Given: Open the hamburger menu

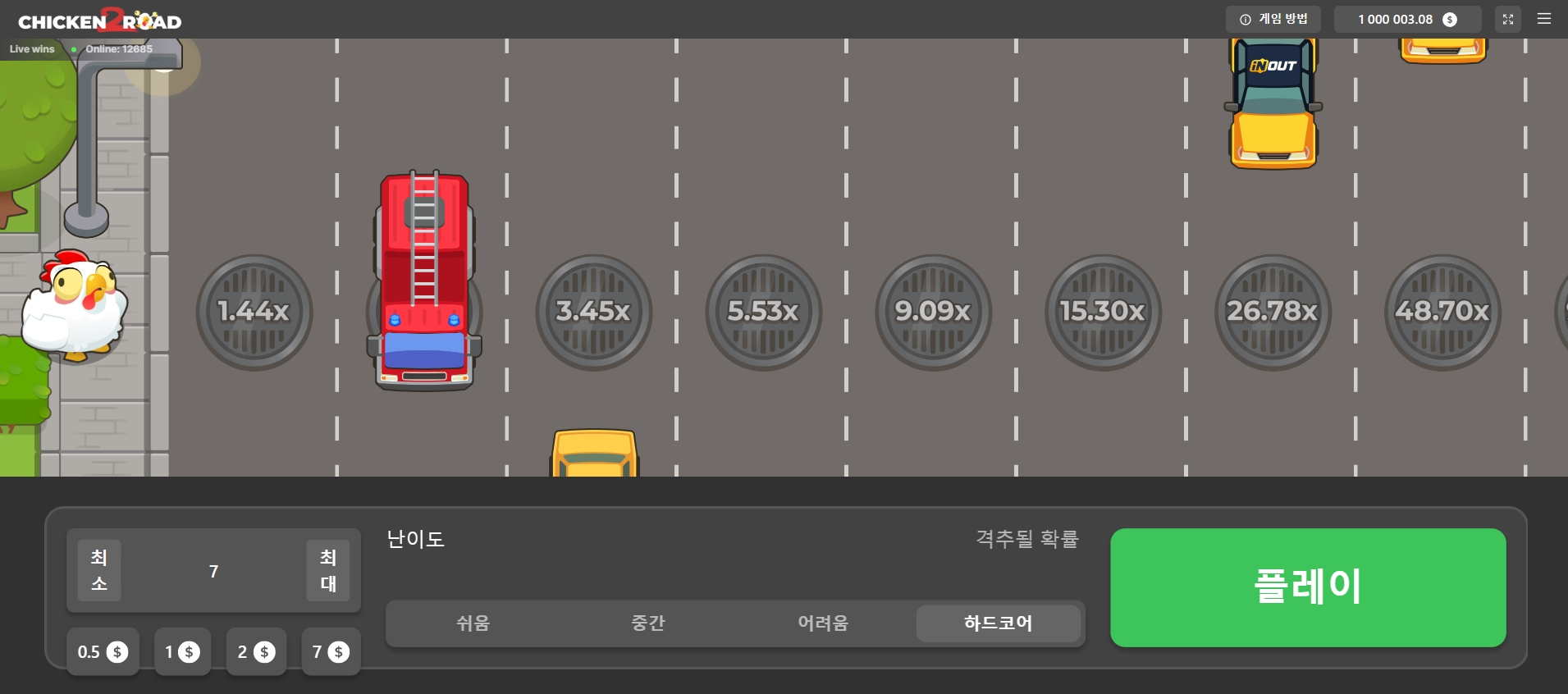Looking at the screenshot, I should [1543, 19].
